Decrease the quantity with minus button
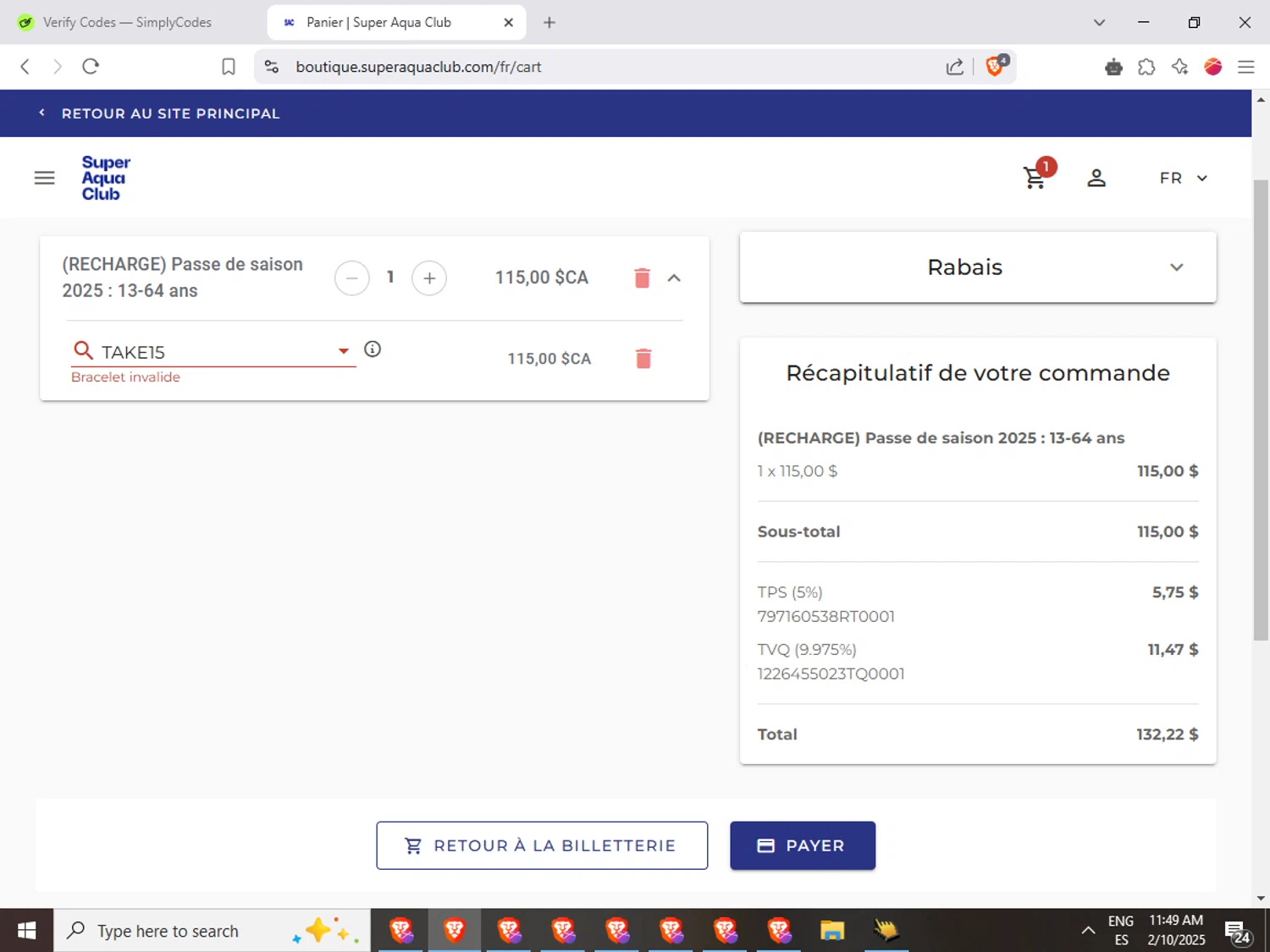The width and height of the screenshot is (1270, 952). coord(352,278)
